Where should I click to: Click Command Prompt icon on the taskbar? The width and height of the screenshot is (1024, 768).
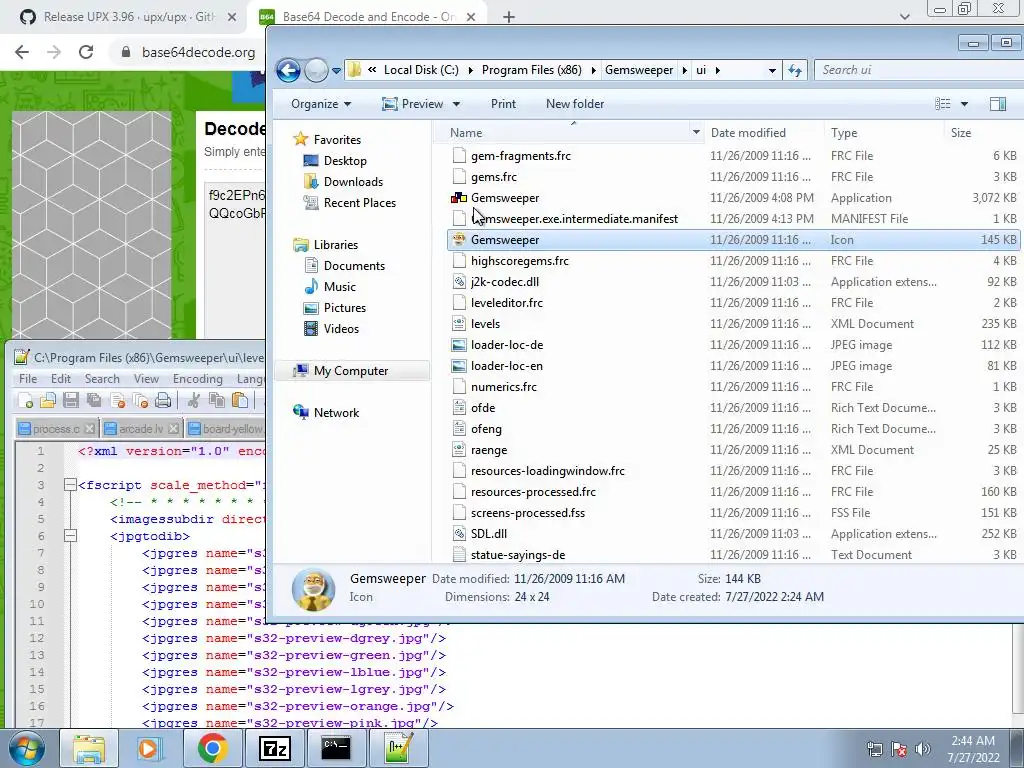coord(336,748)
